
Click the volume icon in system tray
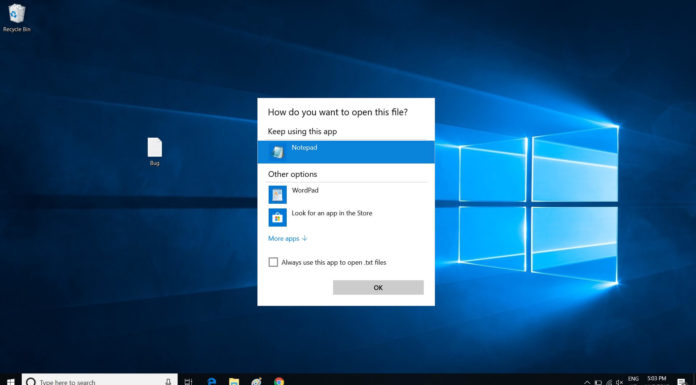(620, 382)
